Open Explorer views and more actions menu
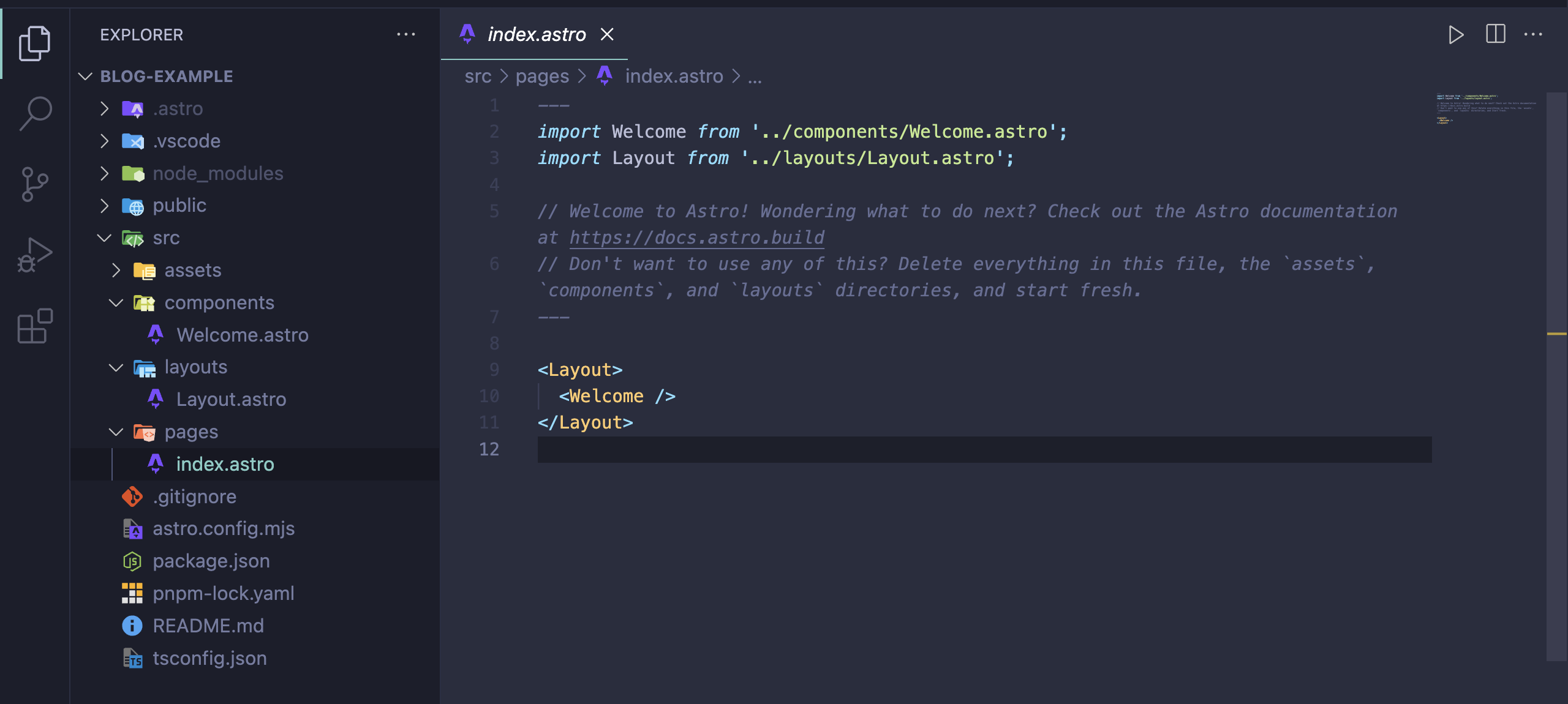Image resolution: width=1568 pixels, height=704 pixels. pyautogui.click(x=405, y=35)
